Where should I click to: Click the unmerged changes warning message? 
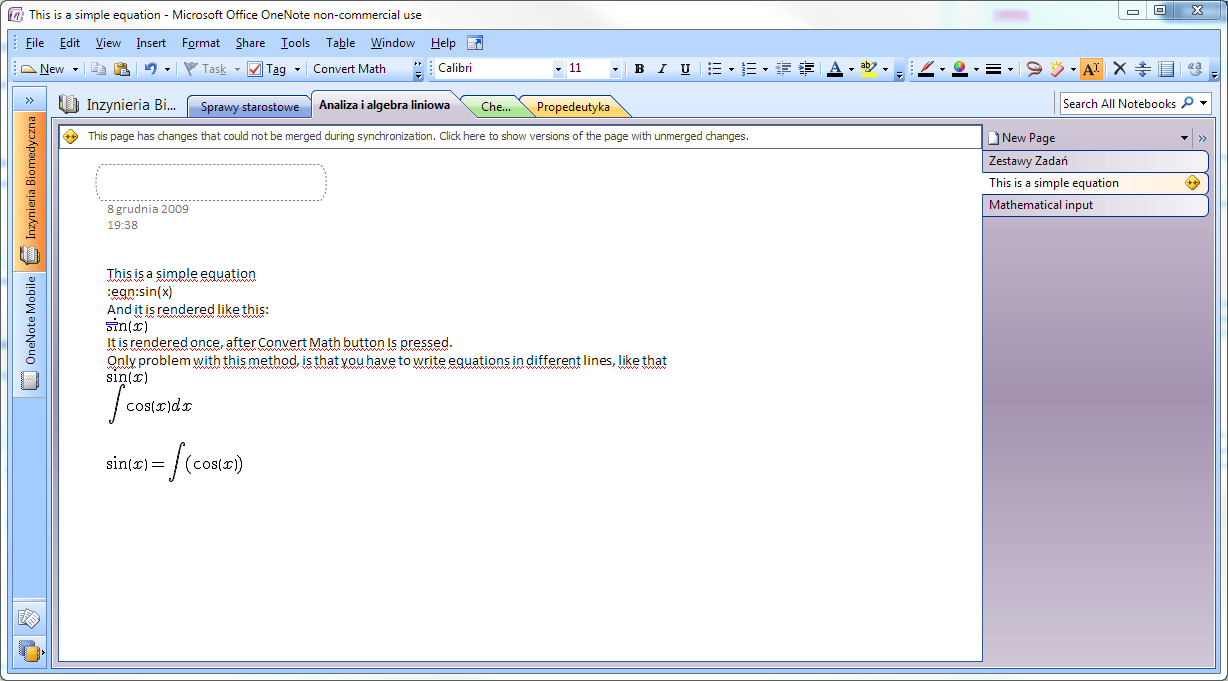coord(418,136)
